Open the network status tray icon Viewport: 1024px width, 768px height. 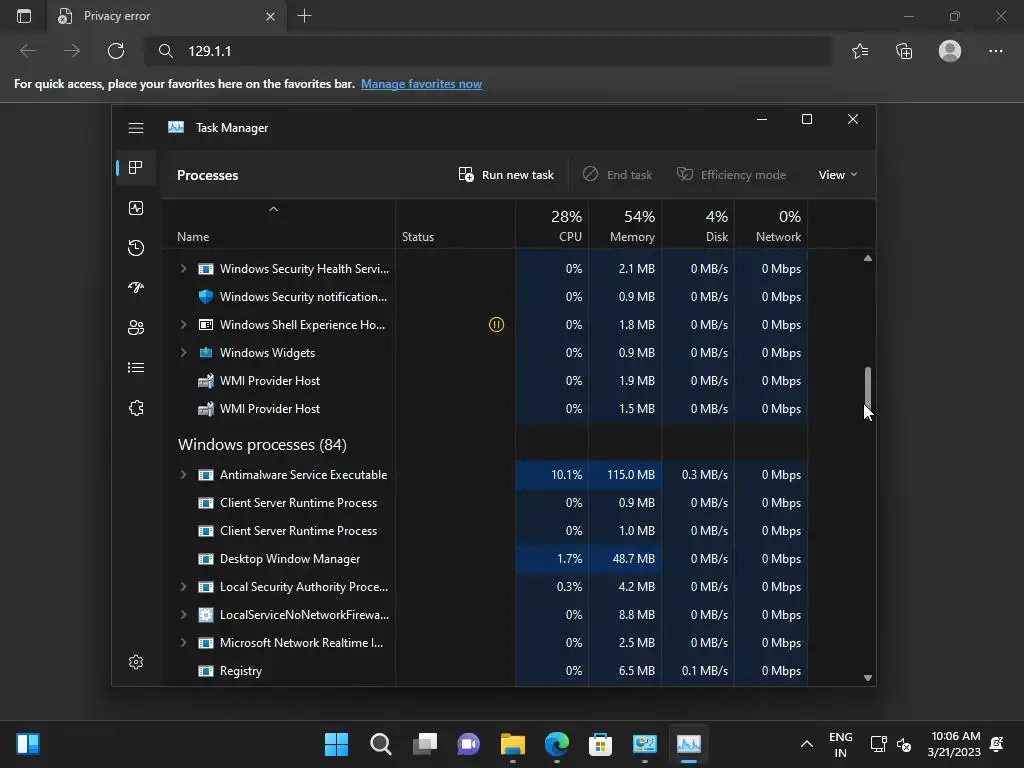(878, 744)
